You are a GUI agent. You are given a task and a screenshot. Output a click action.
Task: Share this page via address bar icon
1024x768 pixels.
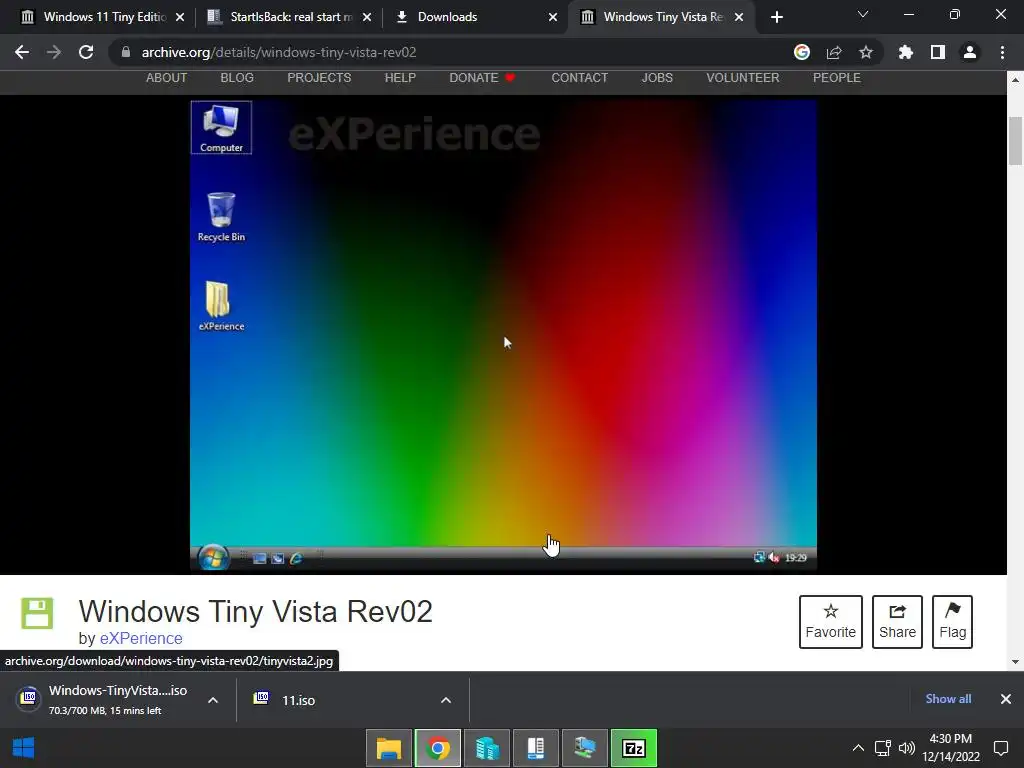833,52
